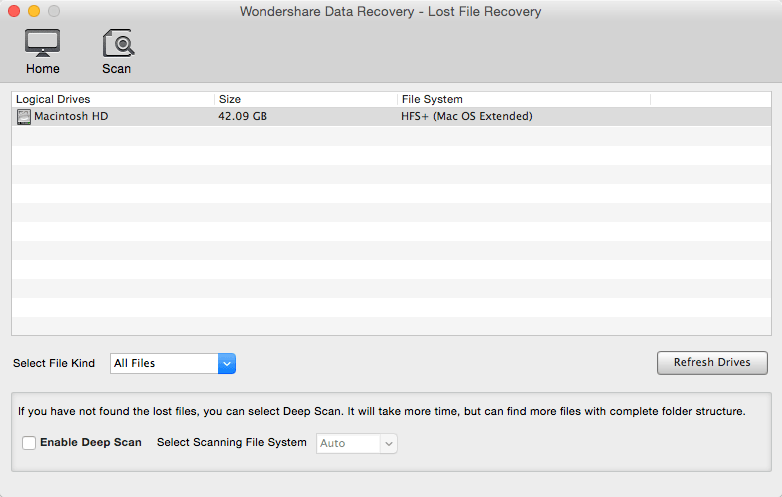Viewport: 782px width, 497px height.
Task: Click the Refresh Drives button
Action: pyautogui.click(x=712, y=362)
